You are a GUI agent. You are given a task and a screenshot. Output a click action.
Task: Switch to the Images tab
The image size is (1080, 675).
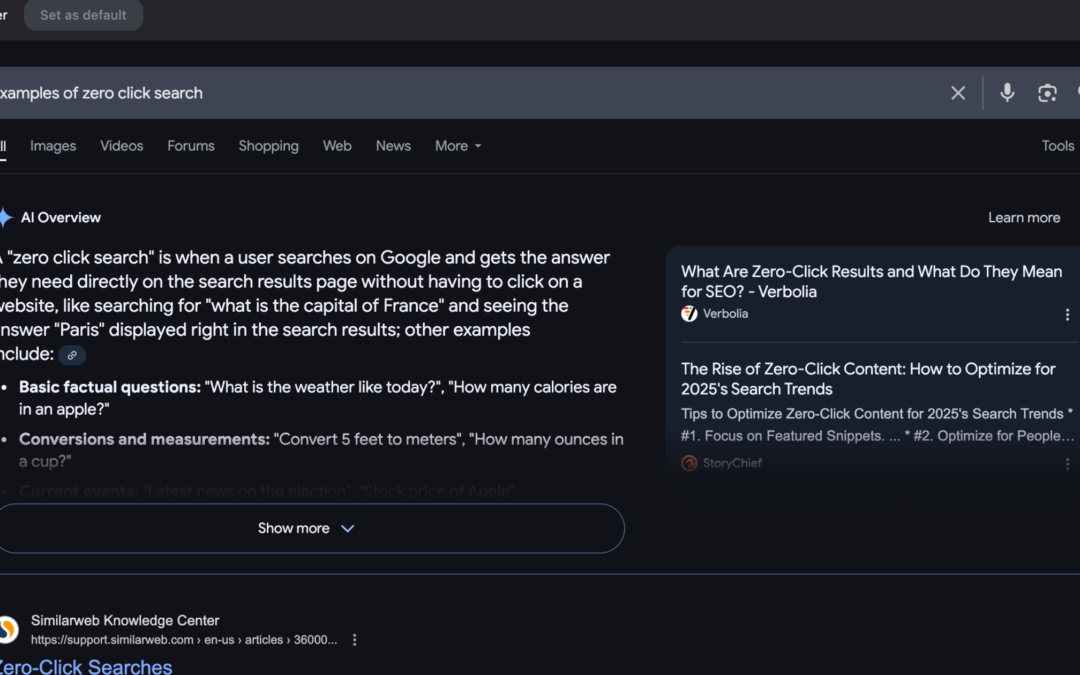click(53, 146)
